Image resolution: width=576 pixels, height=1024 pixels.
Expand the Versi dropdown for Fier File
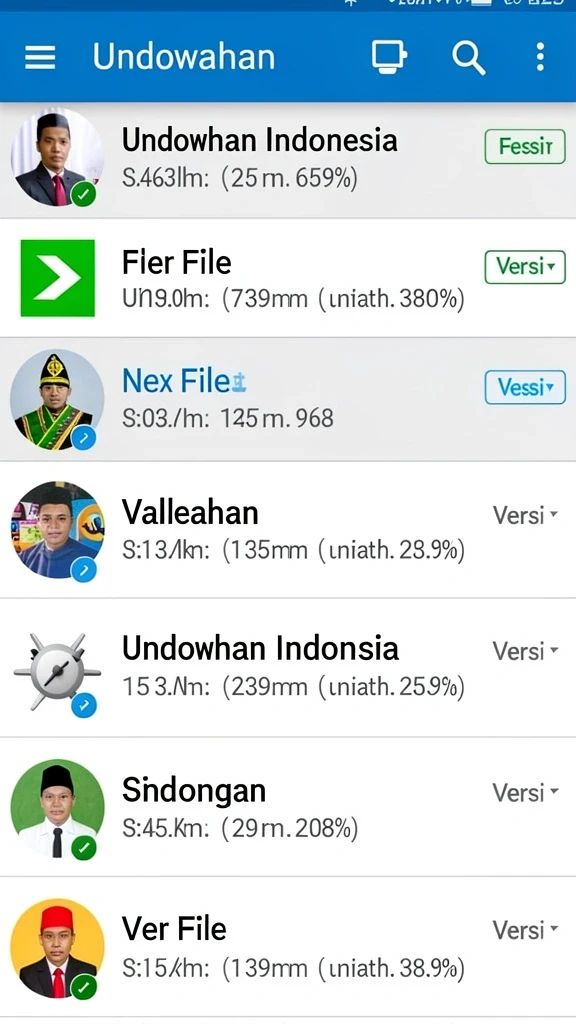[x=525, y=266]
